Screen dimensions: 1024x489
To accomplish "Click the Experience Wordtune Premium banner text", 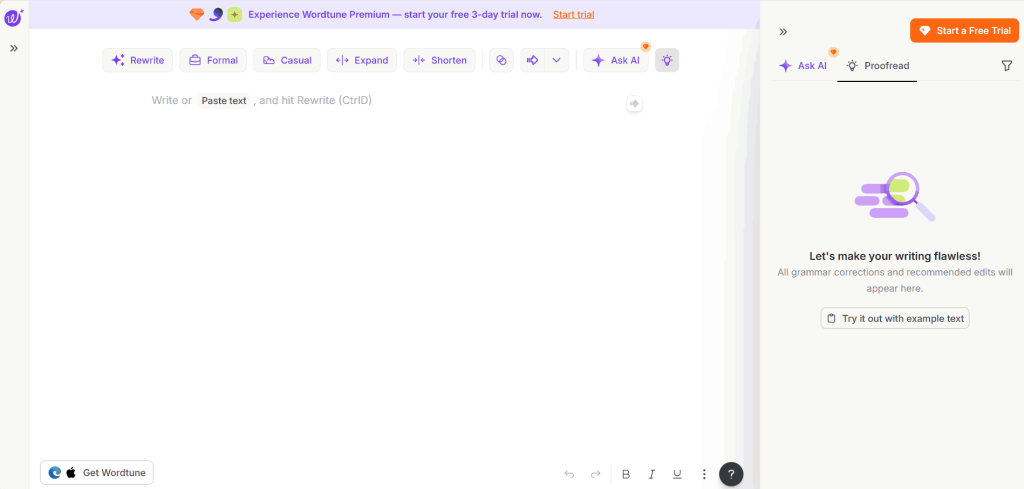I will click(x=395, y=14).
